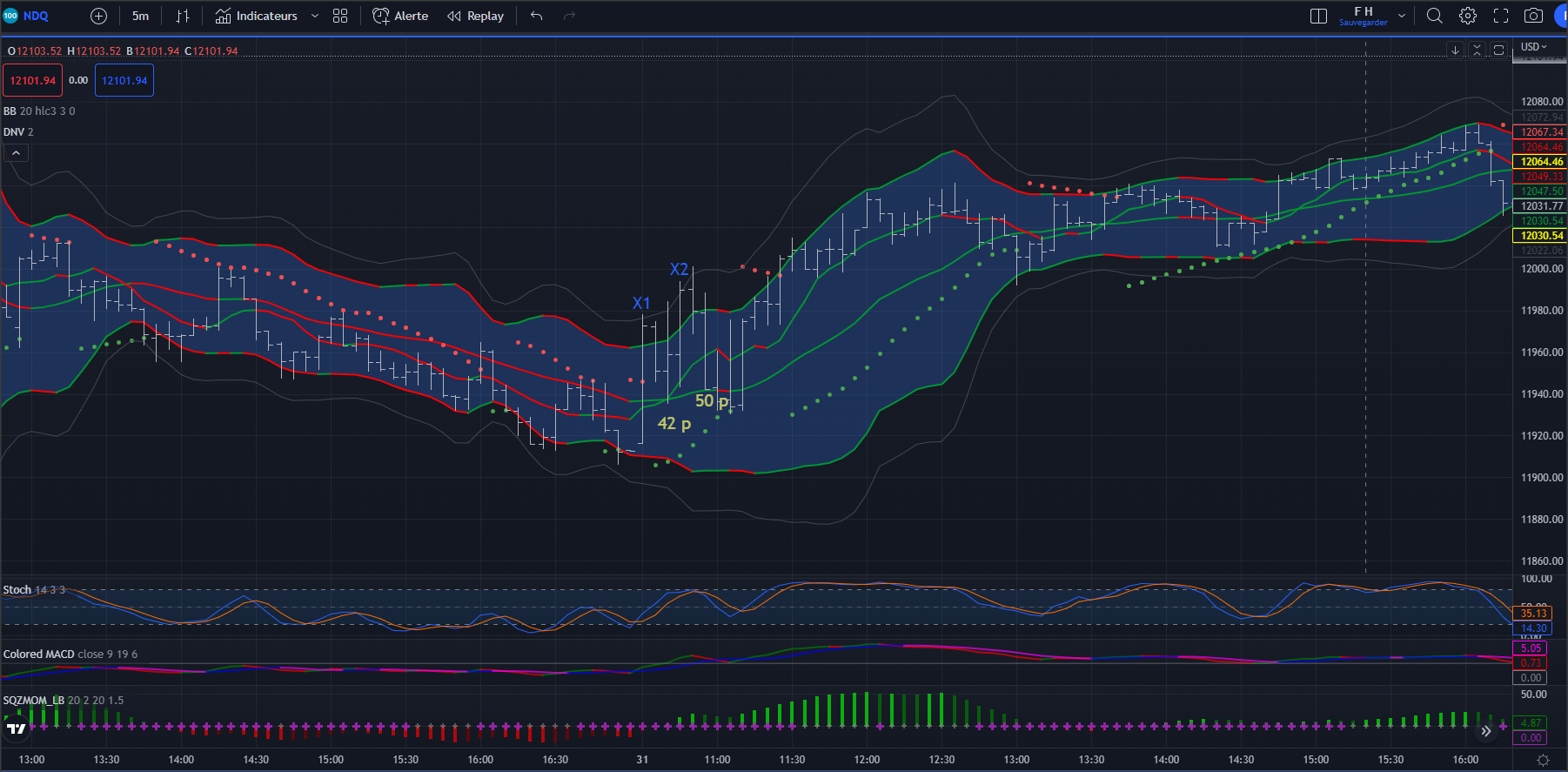Expand the layout management dropdown arrow
This screenshot has height=772, width=1568.
pyautogui.click(x=1402, y=16)
